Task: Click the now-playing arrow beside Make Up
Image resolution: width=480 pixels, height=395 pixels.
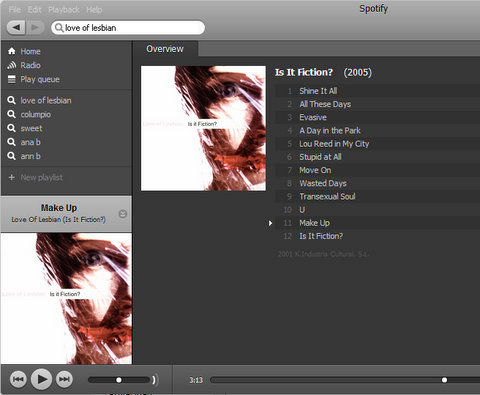Action: (270, 223)
